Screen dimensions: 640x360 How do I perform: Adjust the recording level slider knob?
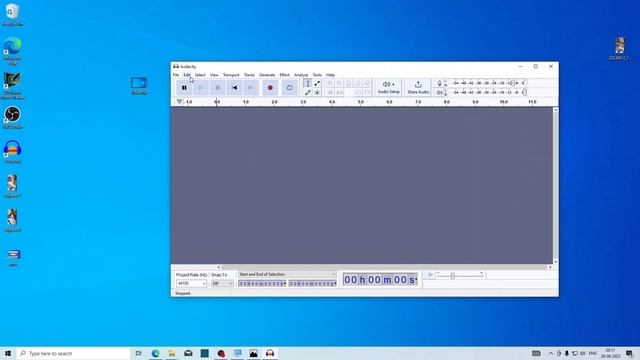tap(513, 83)
